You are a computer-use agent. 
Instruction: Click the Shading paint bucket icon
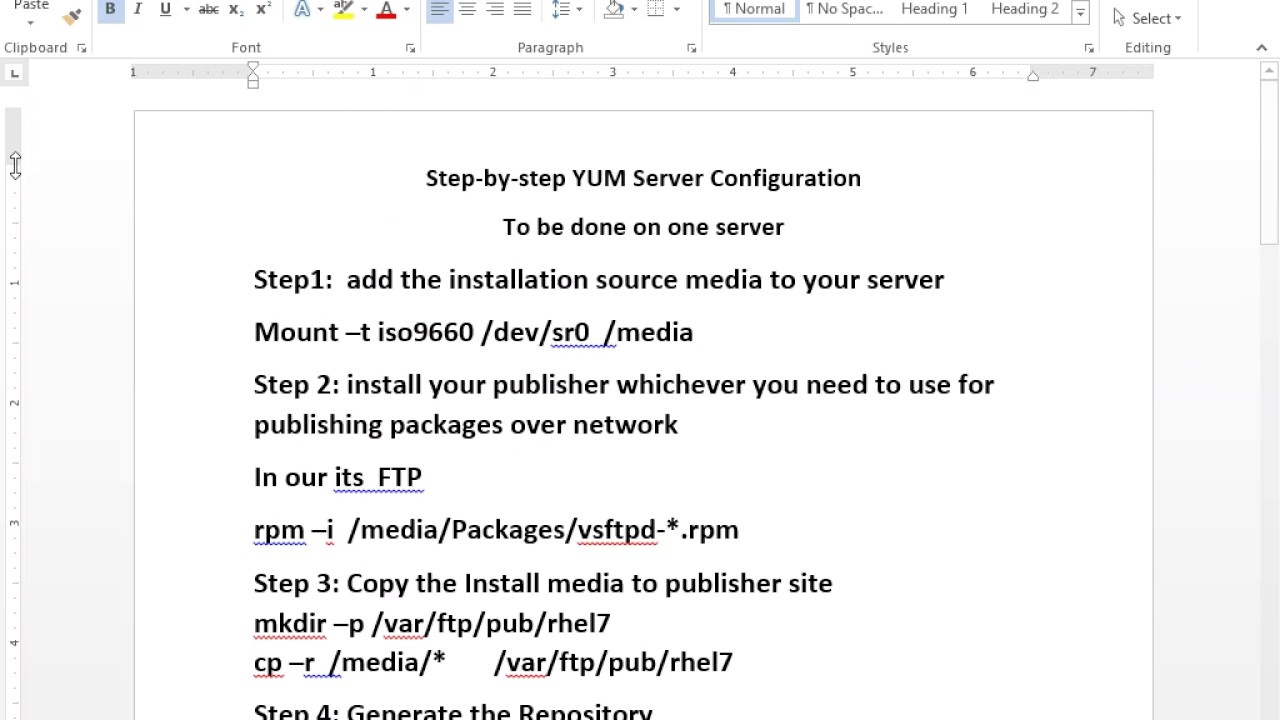click(x=614, y=10)
